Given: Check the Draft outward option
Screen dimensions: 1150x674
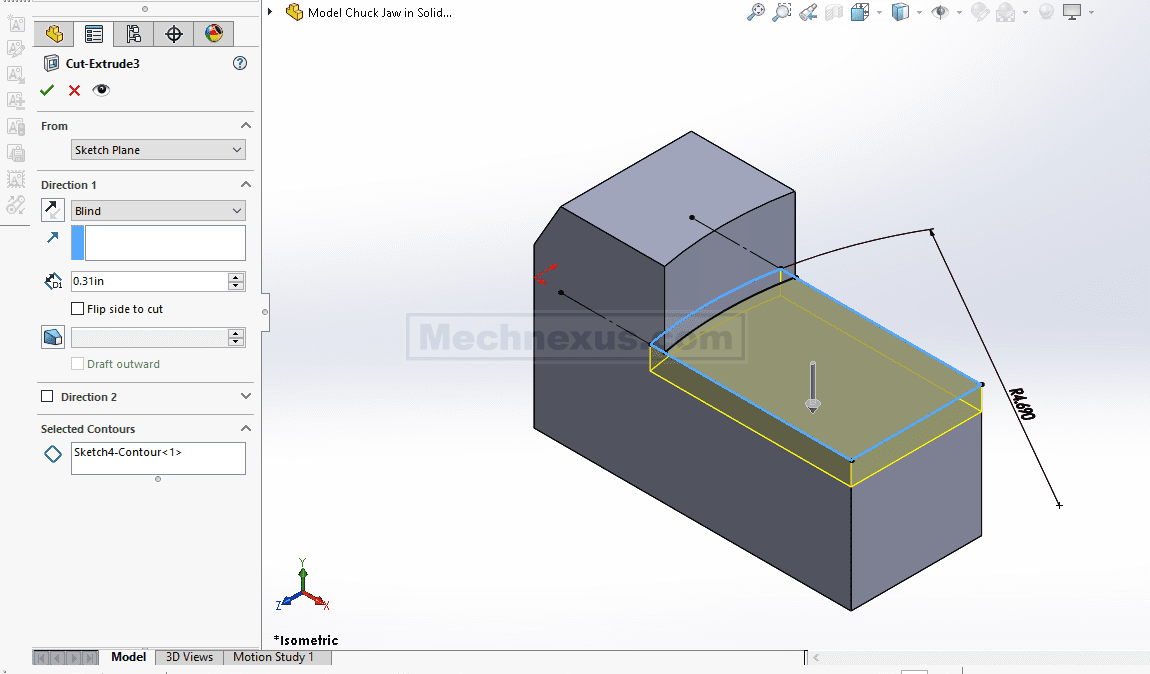Looking at the screenshot, I should tap(77, 364).
